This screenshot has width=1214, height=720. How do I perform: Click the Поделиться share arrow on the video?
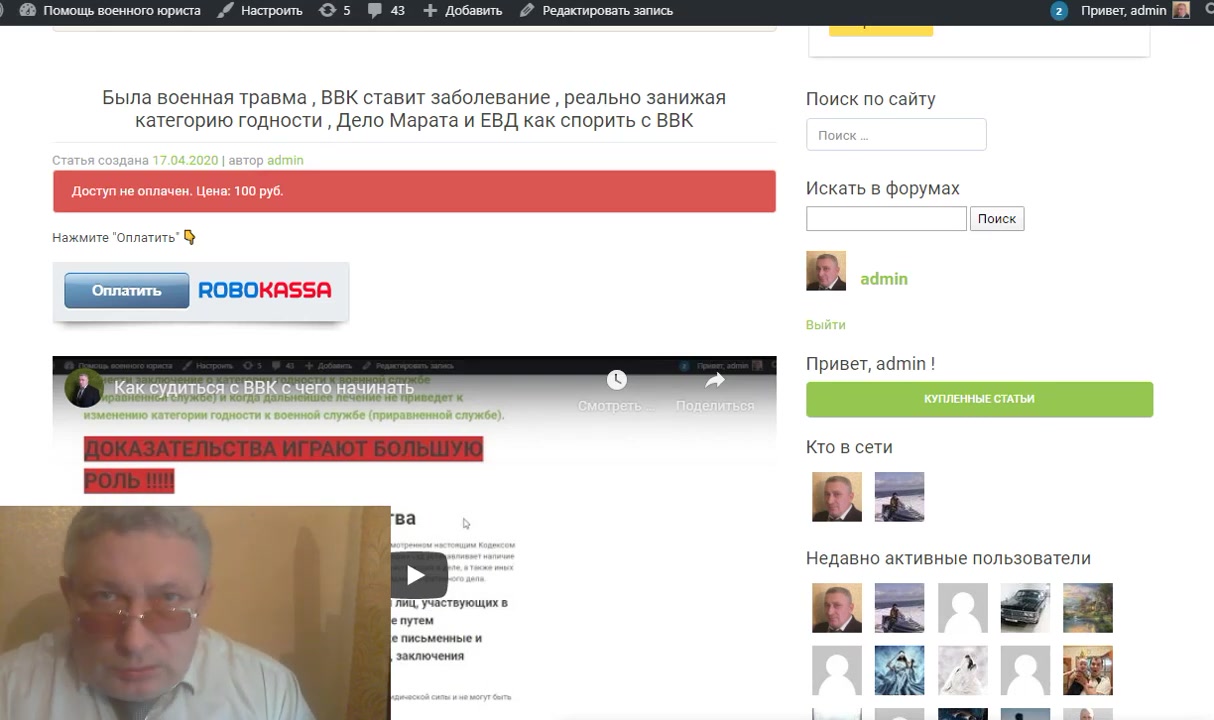(714, 380)
